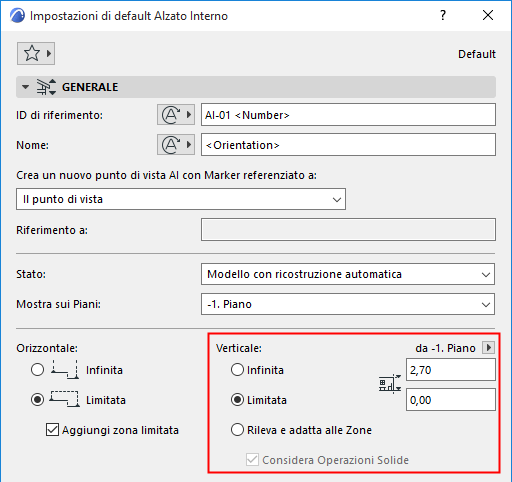Click the 'Verticale:' label

(239, 348)
